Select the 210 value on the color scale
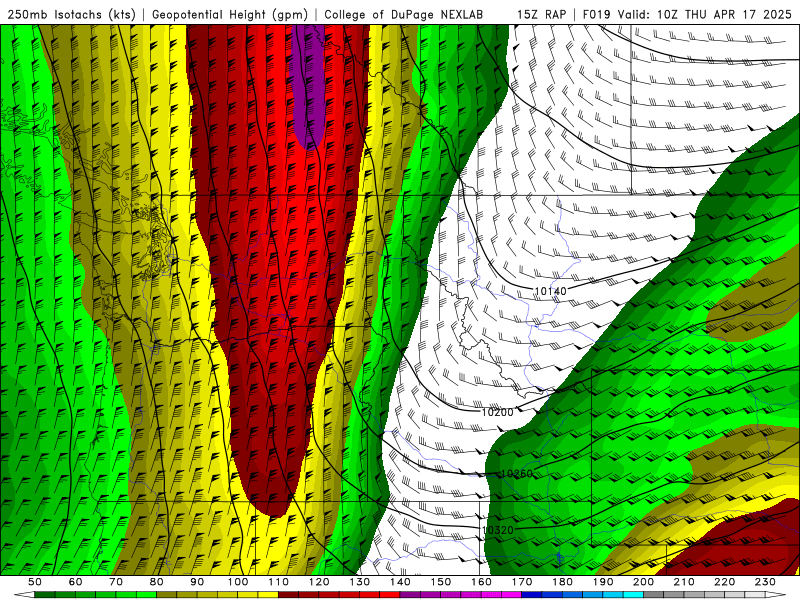800x600 pixels. point(684,582)
